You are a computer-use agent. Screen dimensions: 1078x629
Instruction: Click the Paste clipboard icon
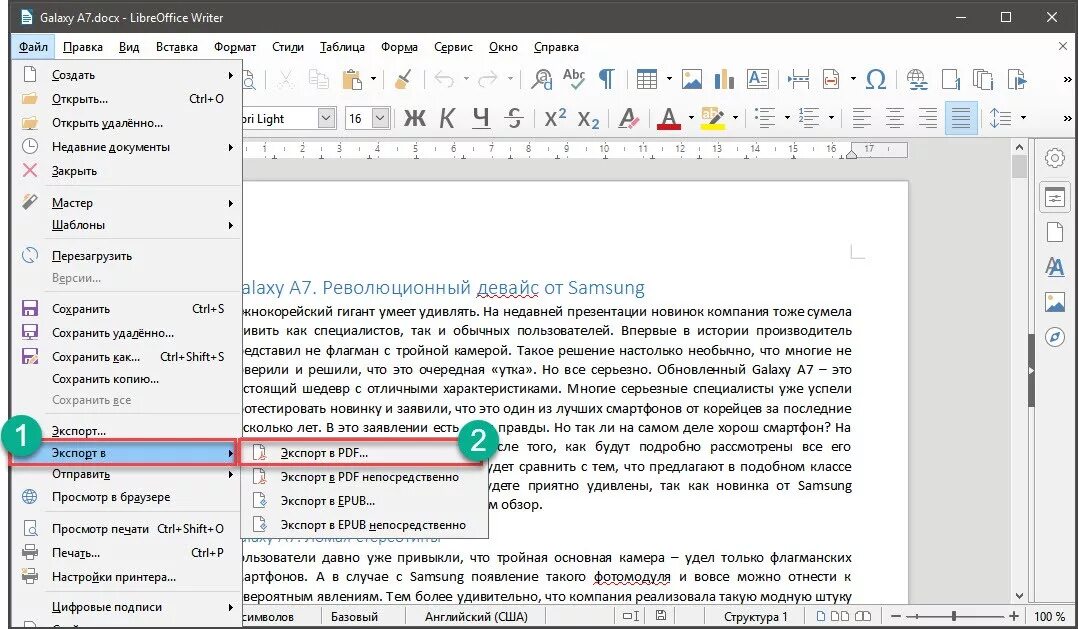[353, 79]
